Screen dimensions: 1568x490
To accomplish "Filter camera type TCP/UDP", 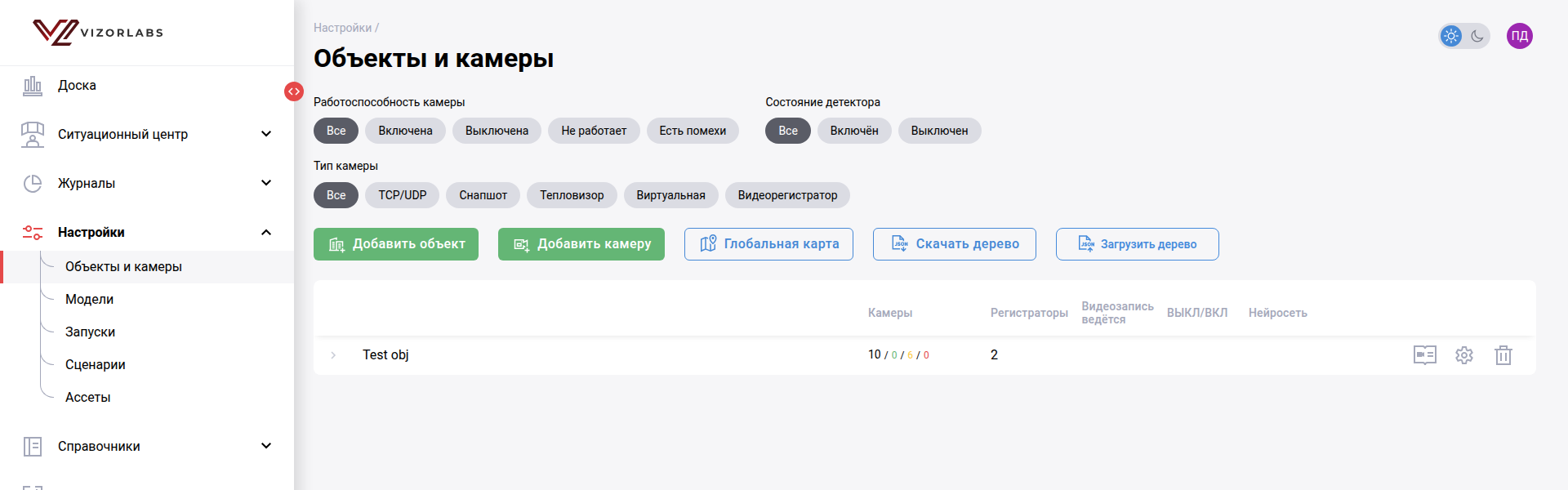I will coord(402,195).
